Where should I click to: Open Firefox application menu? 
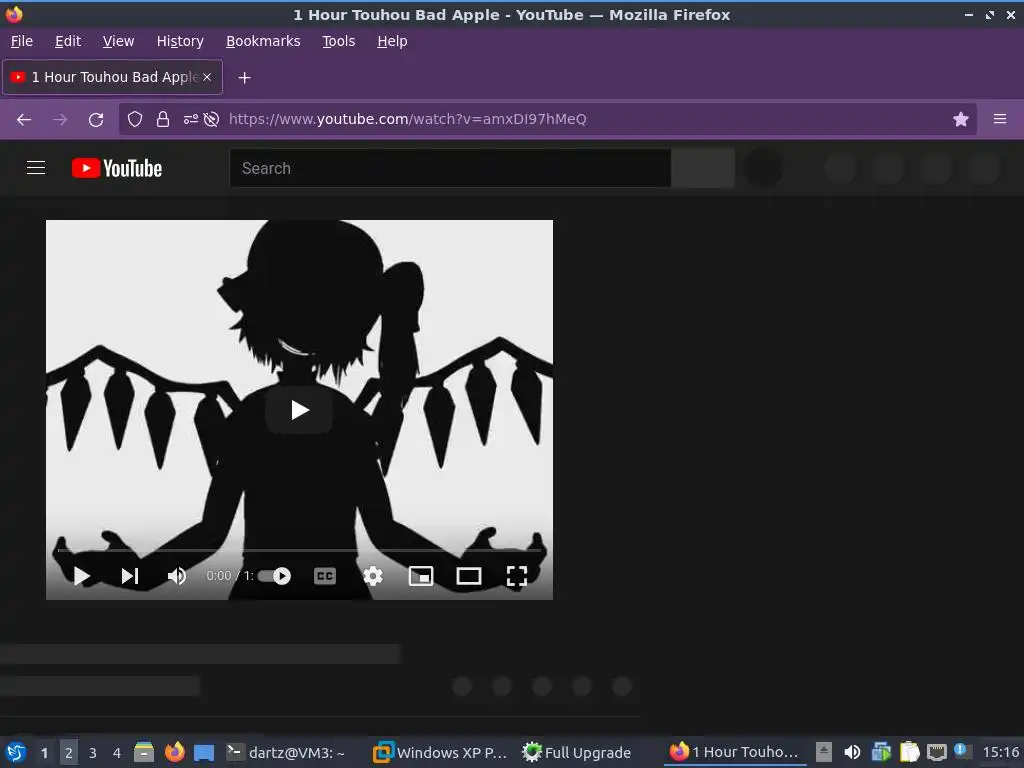tap(1000, 119)
